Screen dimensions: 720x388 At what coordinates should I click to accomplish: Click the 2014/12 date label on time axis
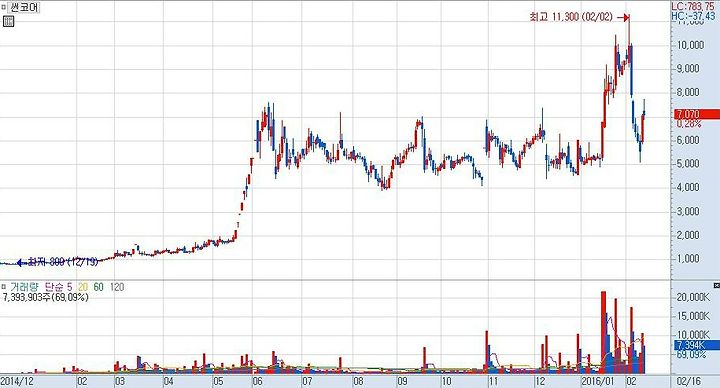pyautogui.click(x=17, y=382)
